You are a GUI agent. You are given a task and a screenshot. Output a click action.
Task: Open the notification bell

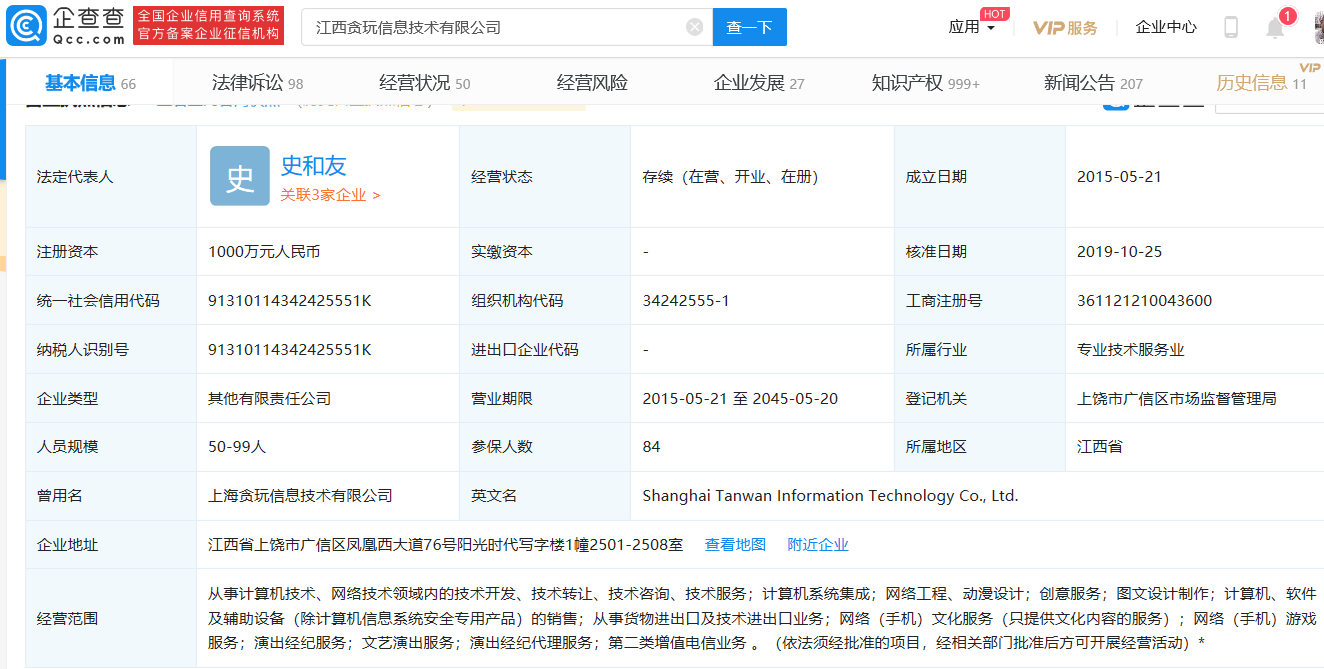(x=1275, y=28)
